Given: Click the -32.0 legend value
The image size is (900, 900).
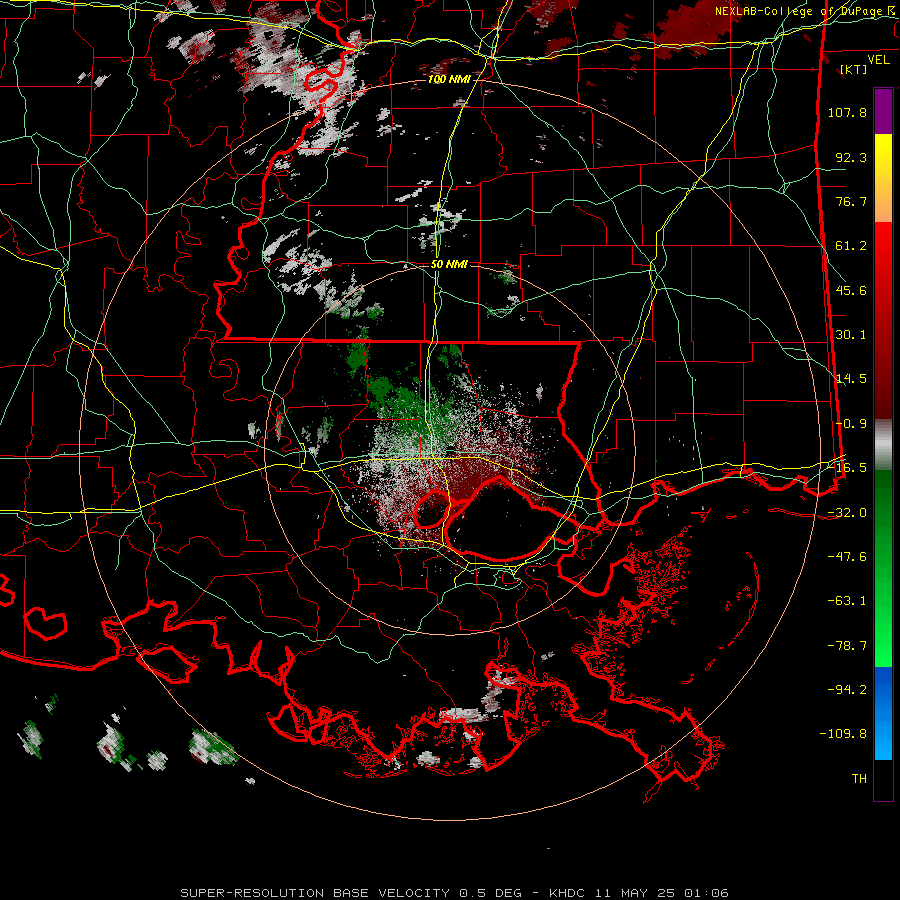Looking at the screenshot, I should coord(847,513).
